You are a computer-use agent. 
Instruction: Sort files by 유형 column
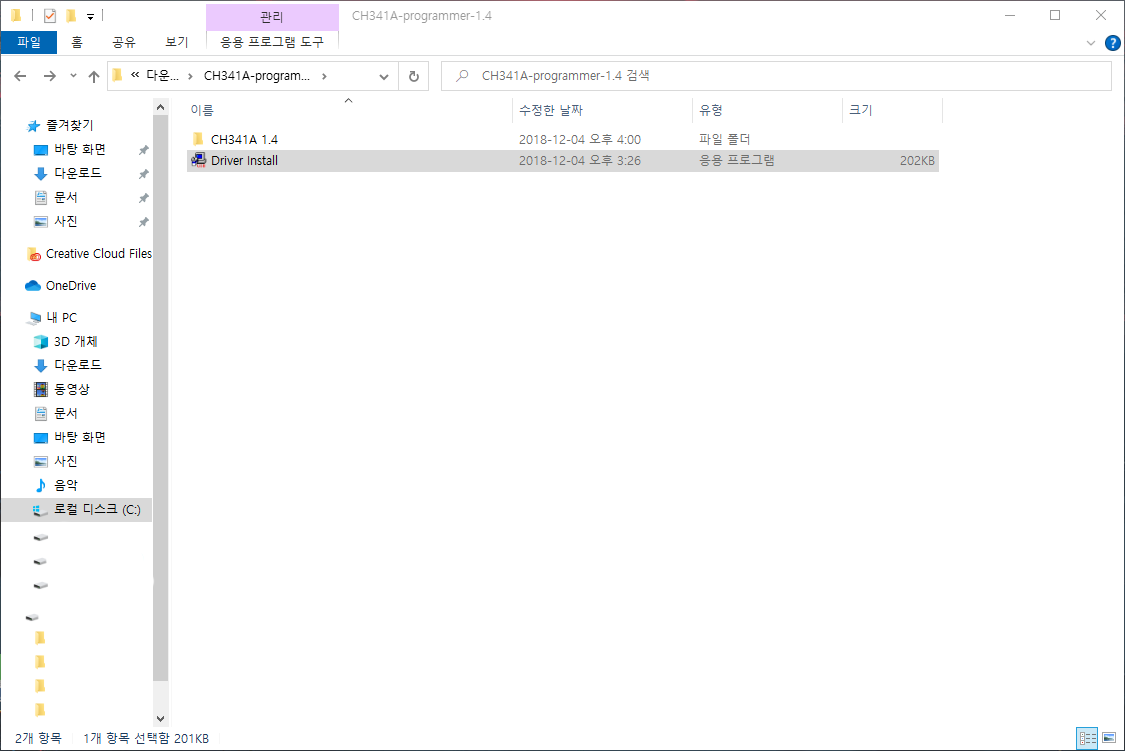711,110
